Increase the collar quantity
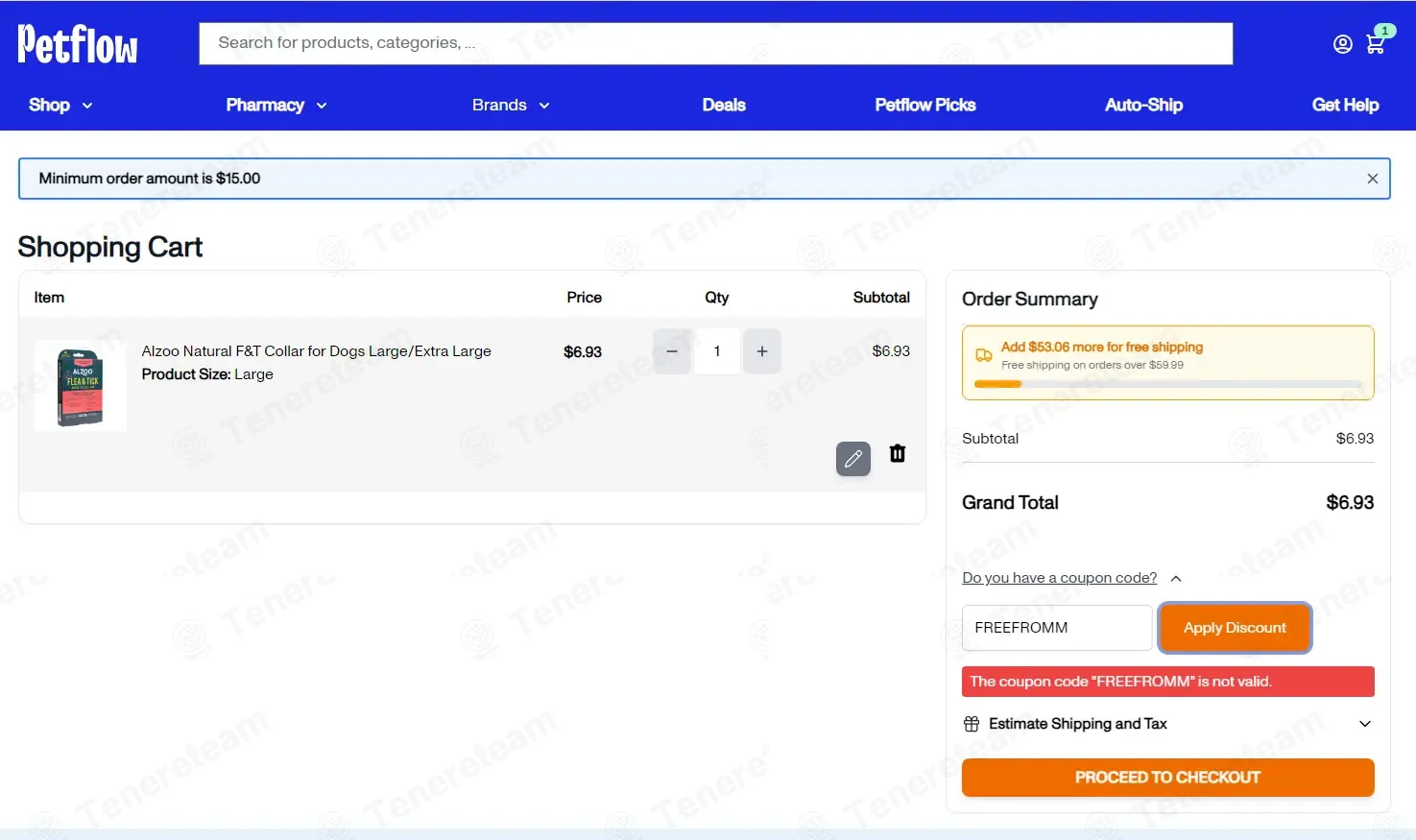This screenshot has height=840, width=1416. click(x=762, y=351)
